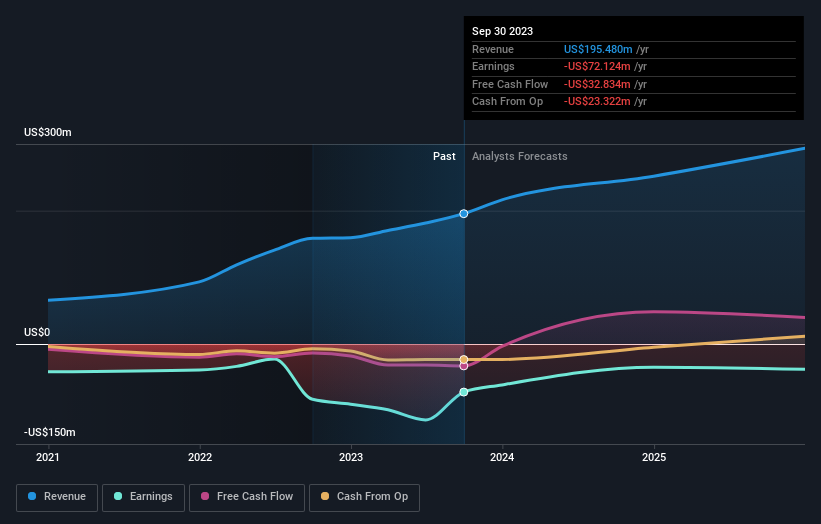The image size is (821, 524).
Task: Click the -US$150m y-axis label
Action: [x=50, y=432]
